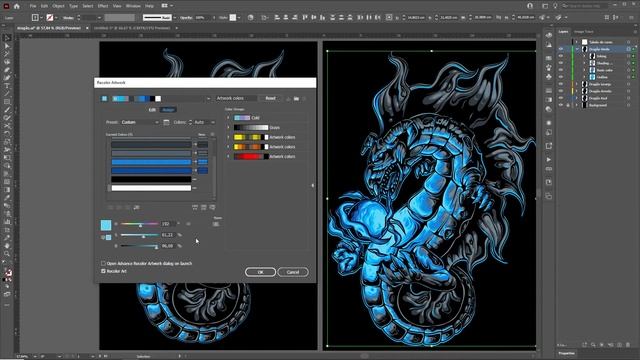The width and height of the screenshot is (640, 360).
Task: Open the Object menu
Action: click(58, 6)
